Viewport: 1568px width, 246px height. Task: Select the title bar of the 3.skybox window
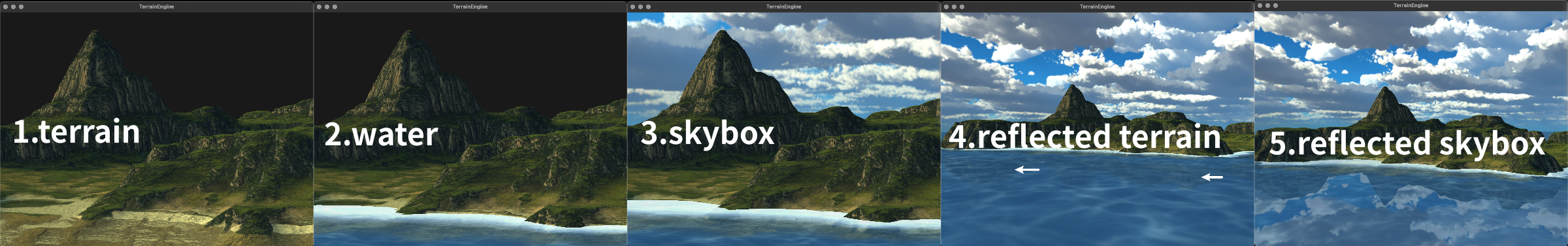point(784,7)
